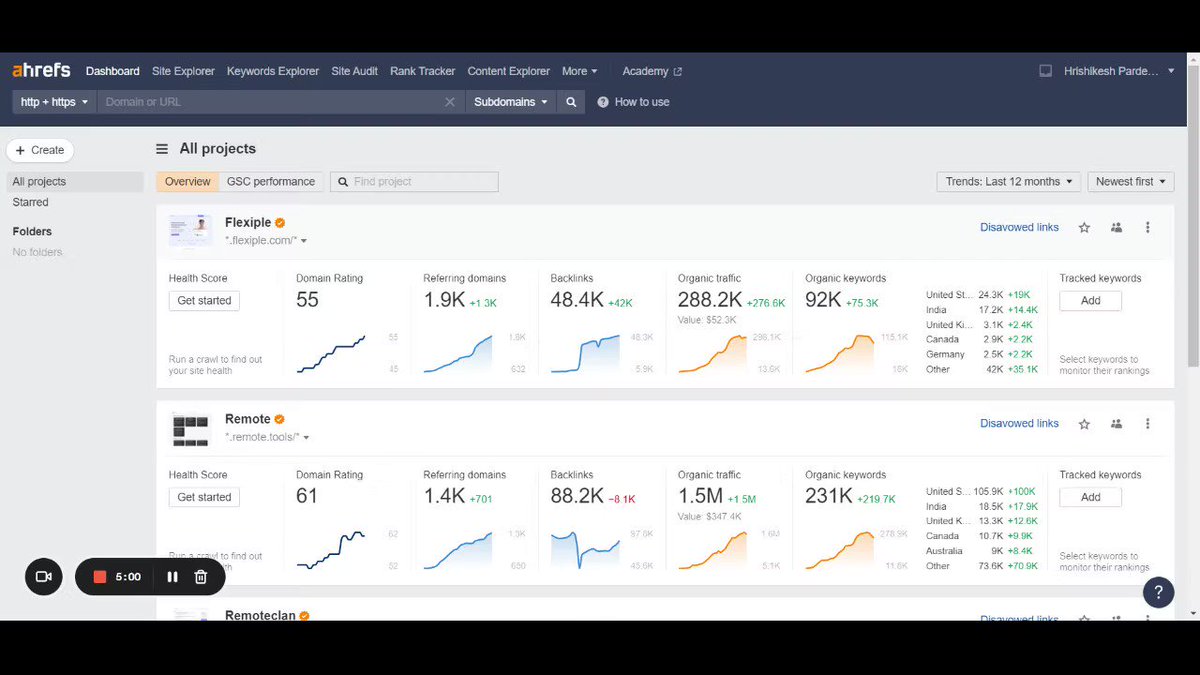Click the Remoteclan verified badge
This screenshot has width=1200, height=675.
tap(304, 616)
